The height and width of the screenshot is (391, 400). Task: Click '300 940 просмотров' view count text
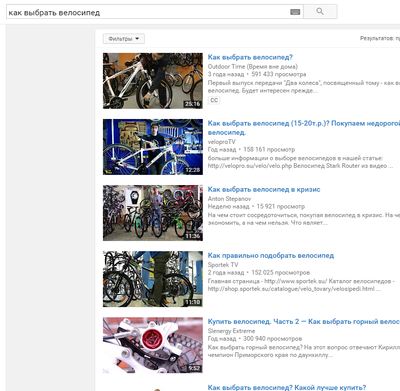[x=273, y=338]
